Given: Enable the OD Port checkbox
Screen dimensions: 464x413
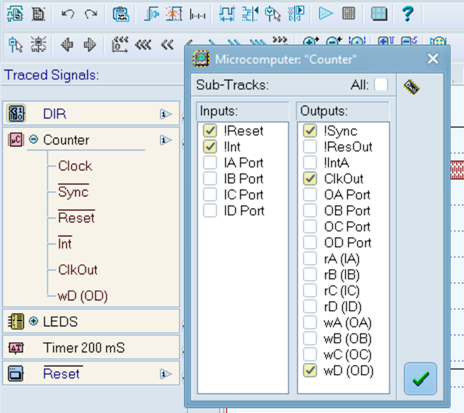Looking at the screenshot, I should 310,243.
